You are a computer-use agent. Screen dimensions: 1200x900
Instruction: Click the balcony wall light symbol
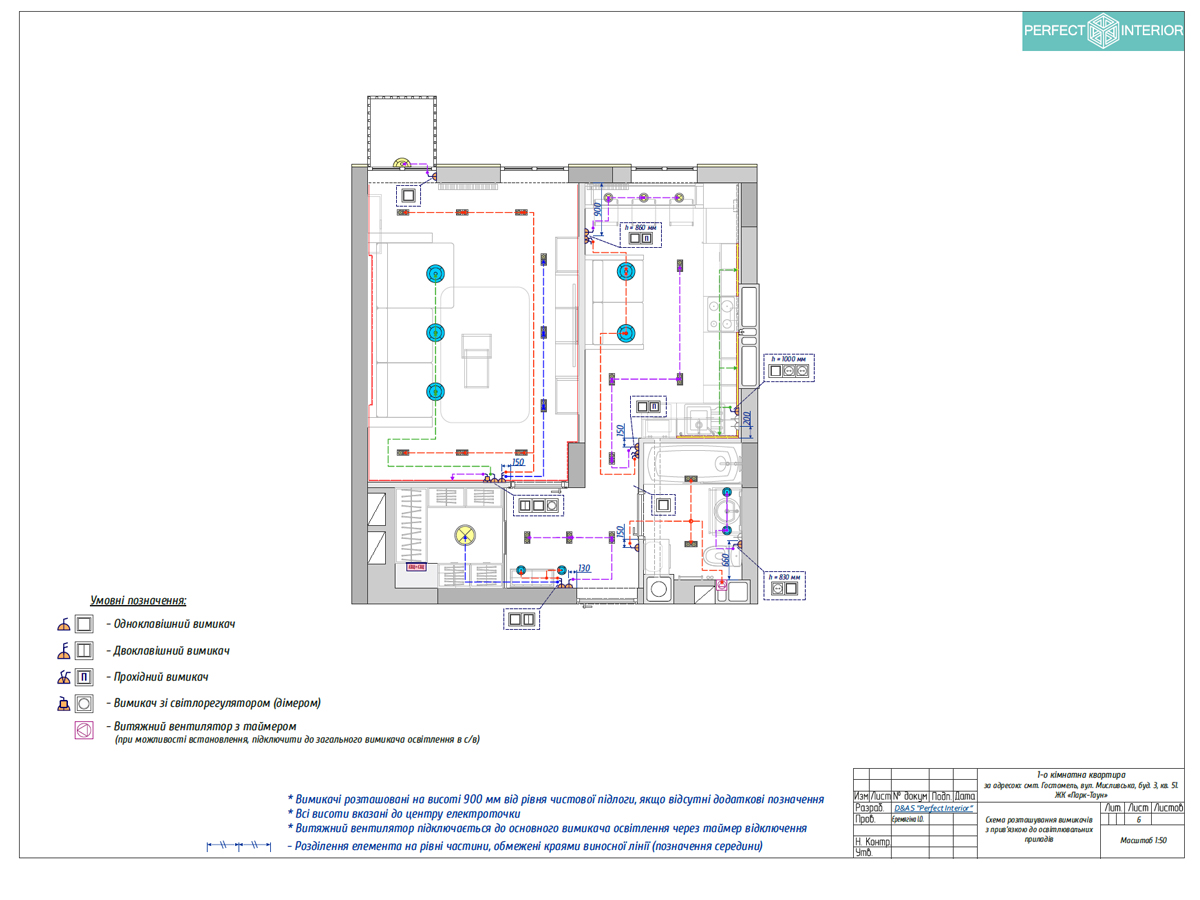tap(400, 163)
